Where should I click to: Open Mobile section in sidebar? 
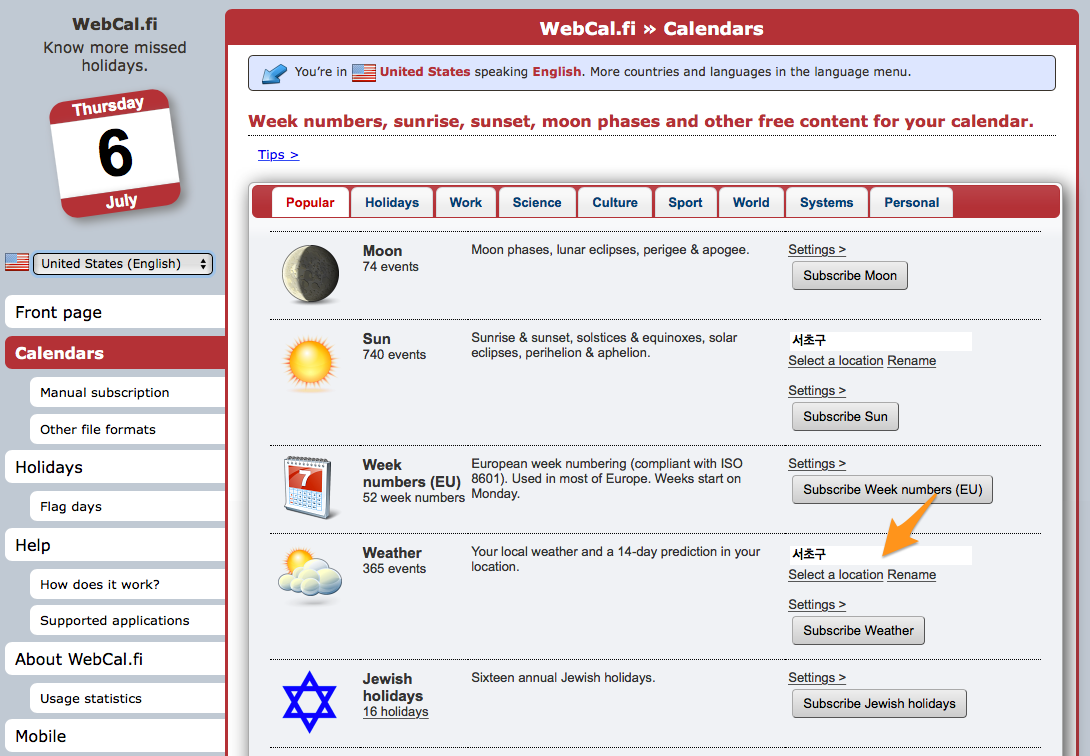(115, 736)
